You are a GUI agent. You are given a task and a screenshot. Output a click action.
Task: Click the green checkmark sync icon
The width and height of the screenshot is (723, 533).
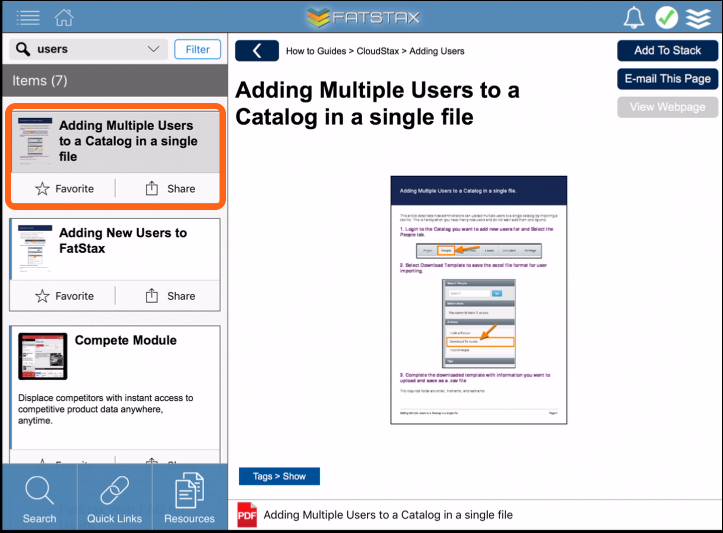(x=667, y=18)
